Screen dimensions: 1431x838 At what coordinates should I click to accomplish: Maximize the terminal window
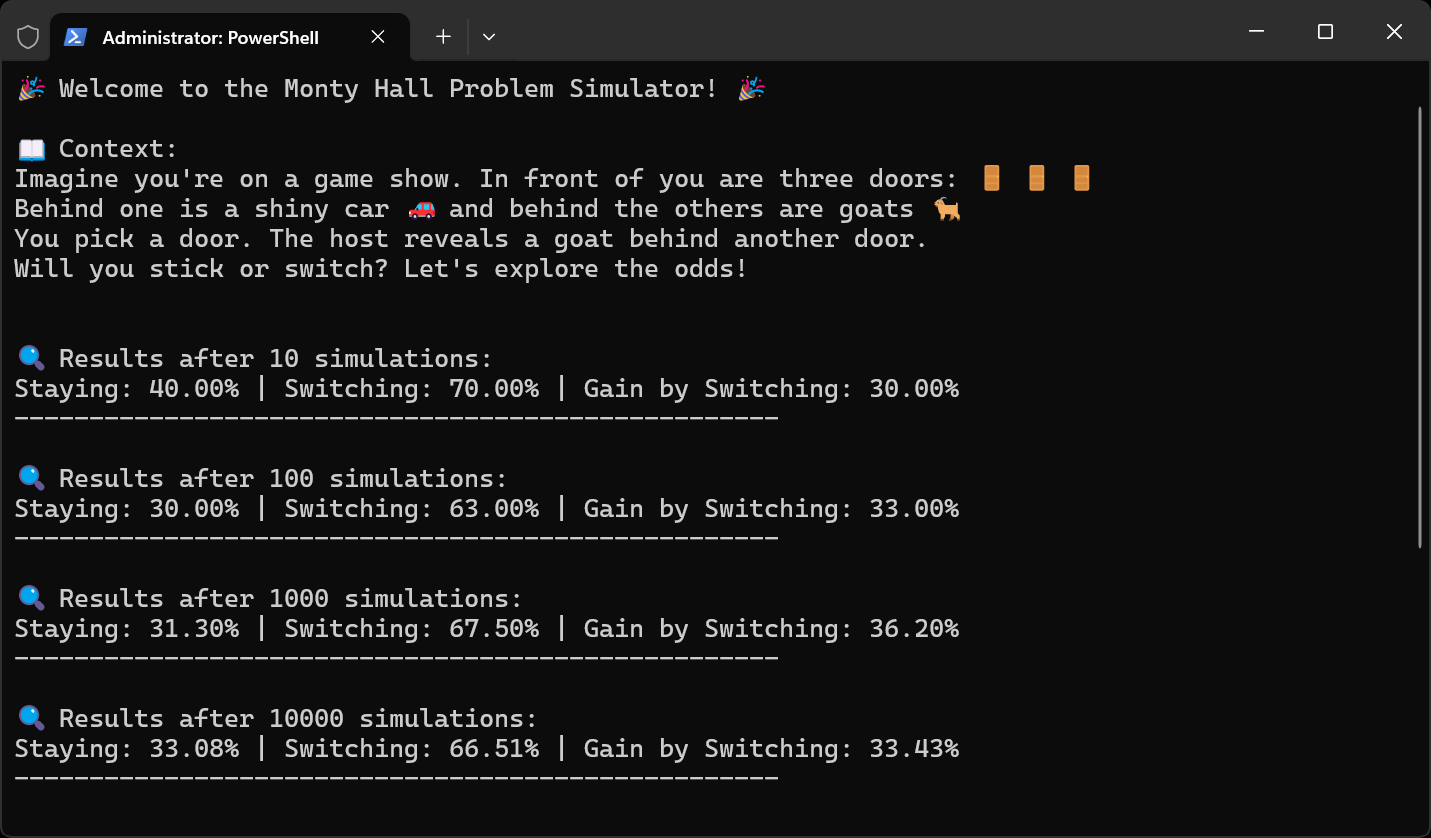click(x=1325, y=32)
